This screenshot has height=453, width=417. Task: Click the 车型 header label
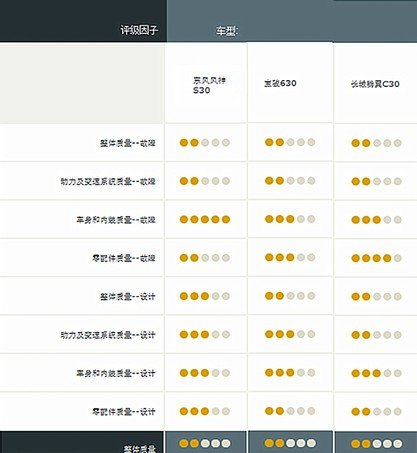click(227, 31)
